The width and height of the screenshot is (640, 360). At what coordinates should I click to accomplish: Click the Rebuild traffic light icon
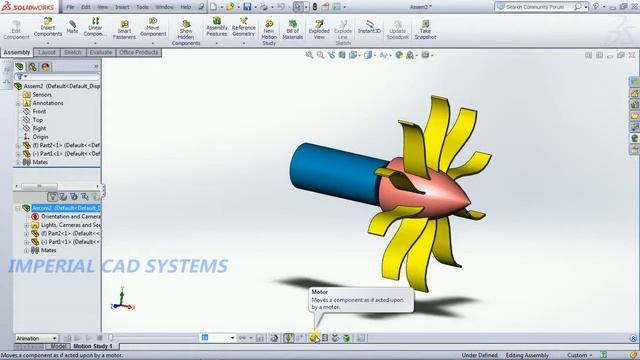click(315, 7)
